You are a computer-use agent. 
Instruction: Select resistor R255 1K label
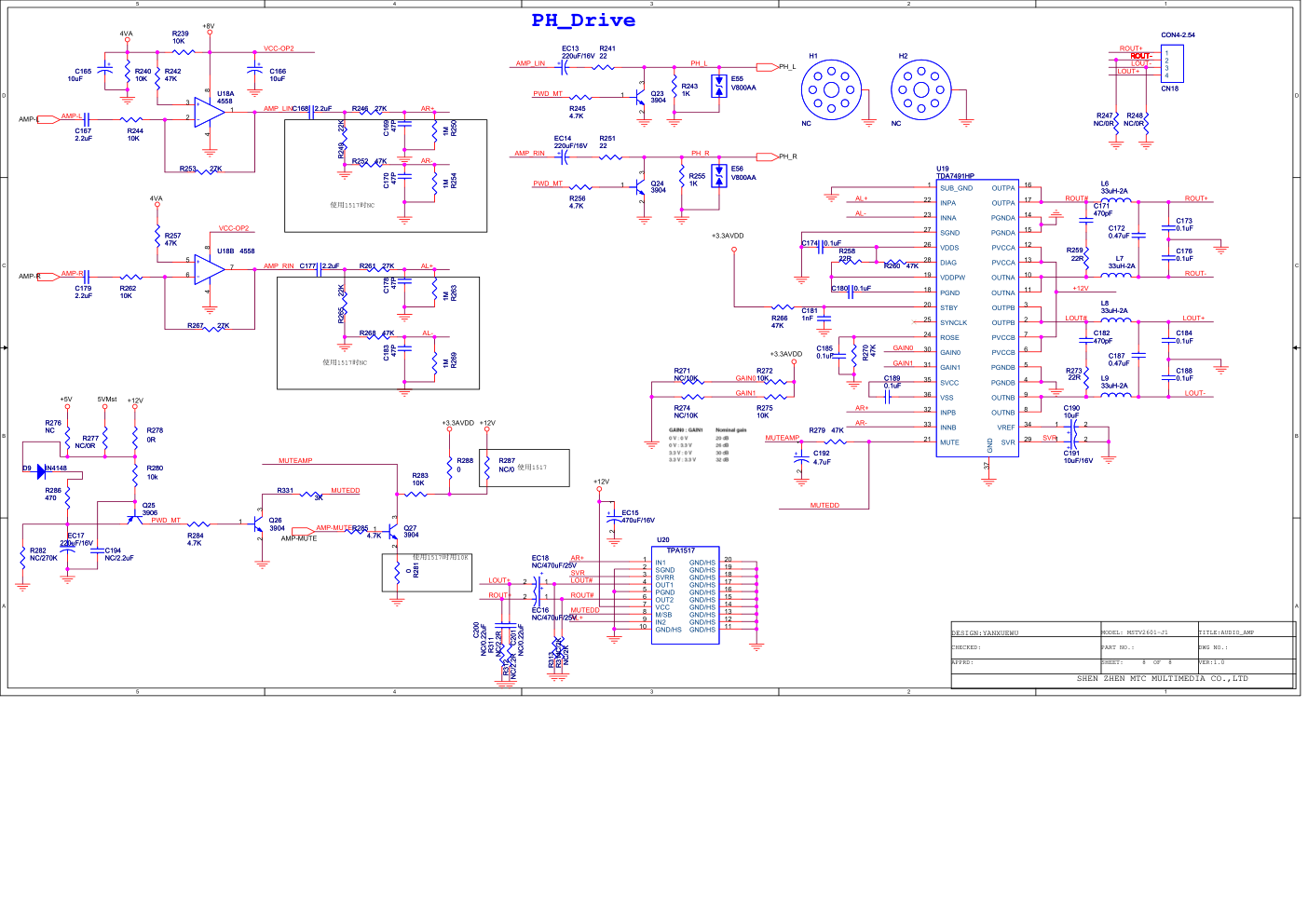(697, 180)
